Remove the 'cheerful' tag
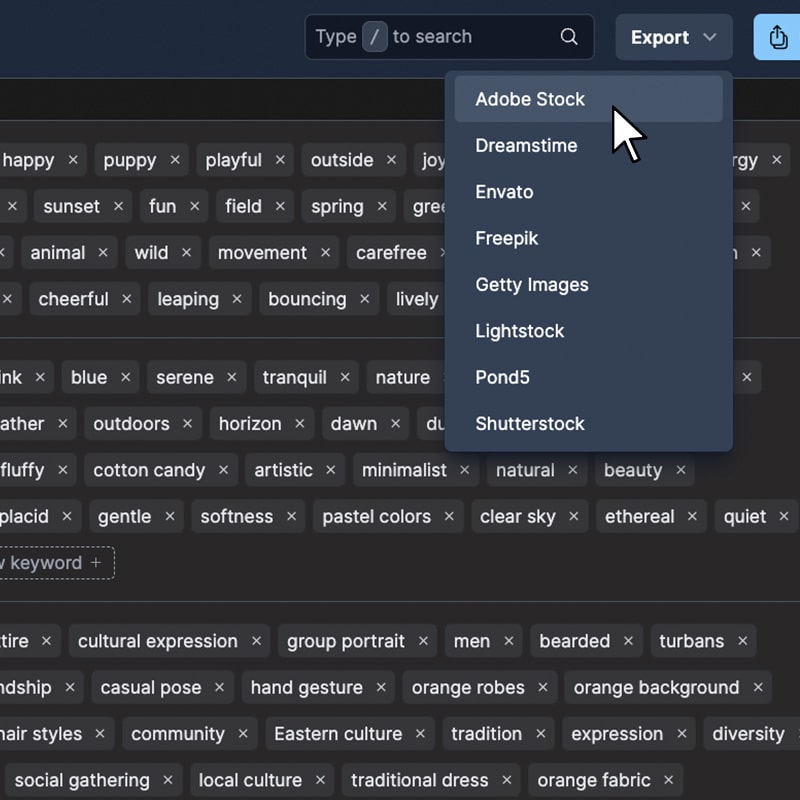This screenshot has width=800, height=800. 127,299
